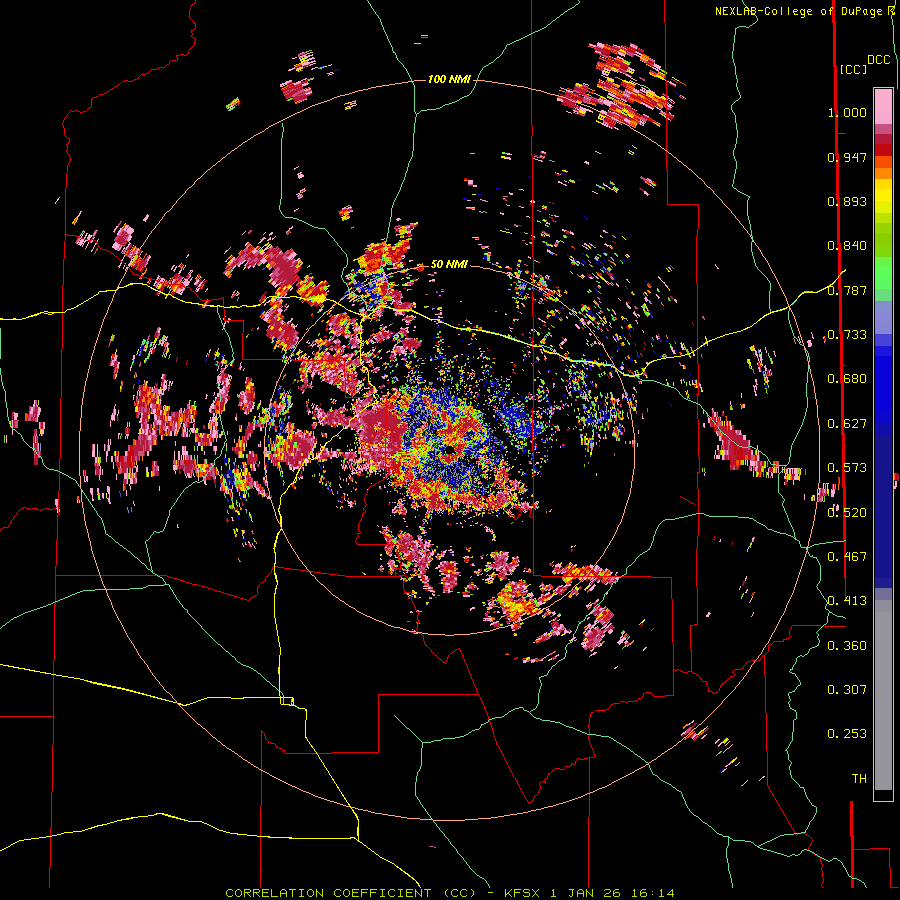900x900 pixels.
Task: Click the [CC] units label
Action: point(853,69)
